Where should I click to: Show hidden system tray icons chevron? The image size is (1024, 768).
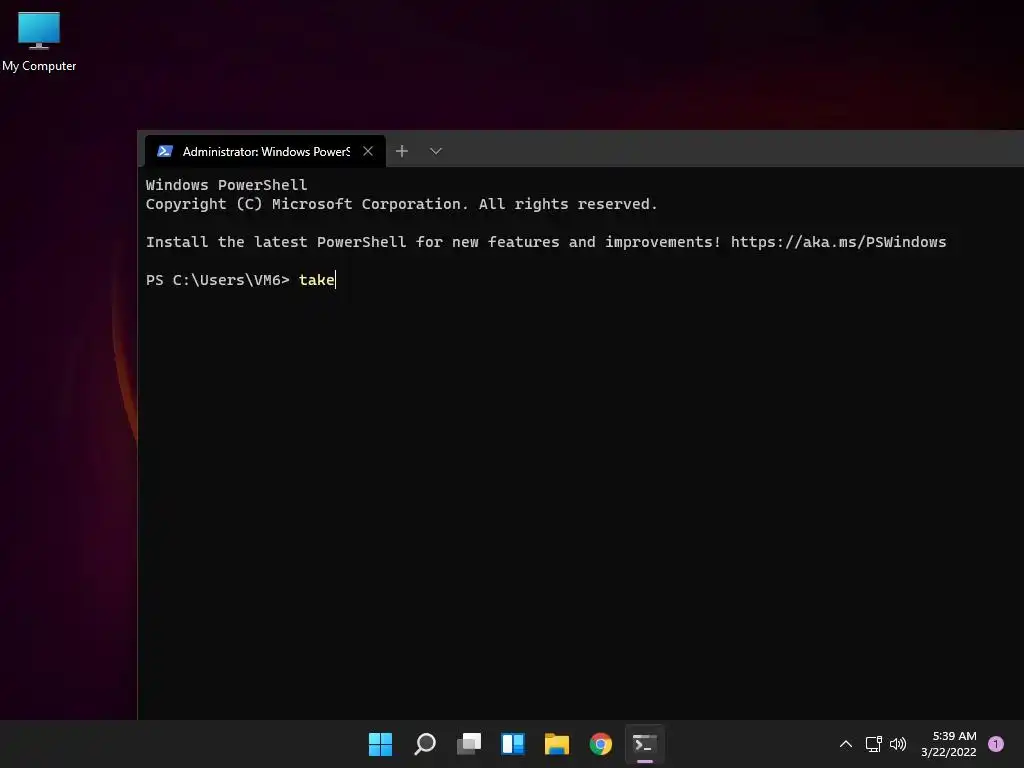[846, 744]
